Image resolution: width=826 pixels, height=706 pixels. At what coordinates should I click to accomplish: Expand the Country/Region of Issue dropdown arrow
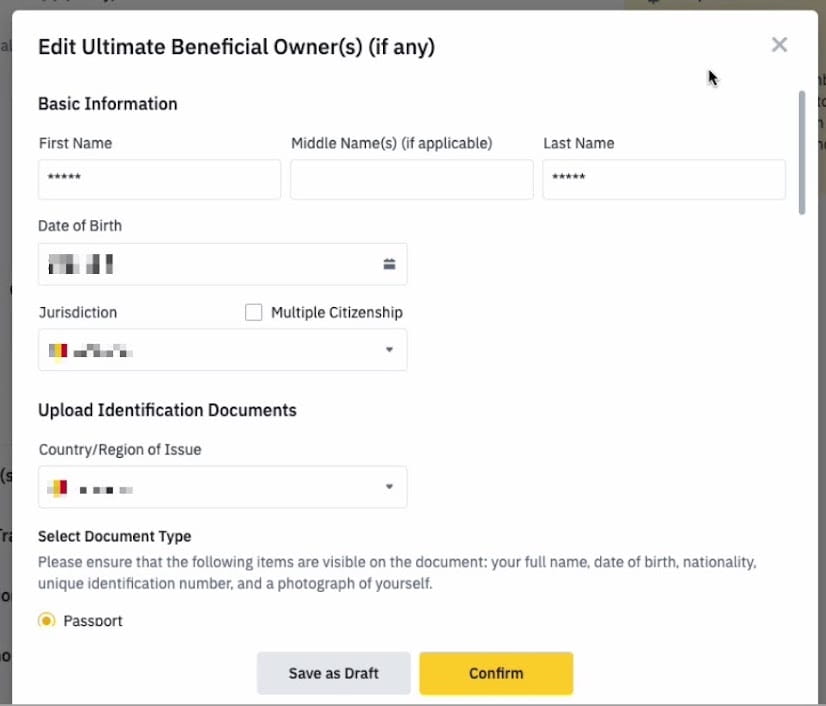click(x=389, y=487)
